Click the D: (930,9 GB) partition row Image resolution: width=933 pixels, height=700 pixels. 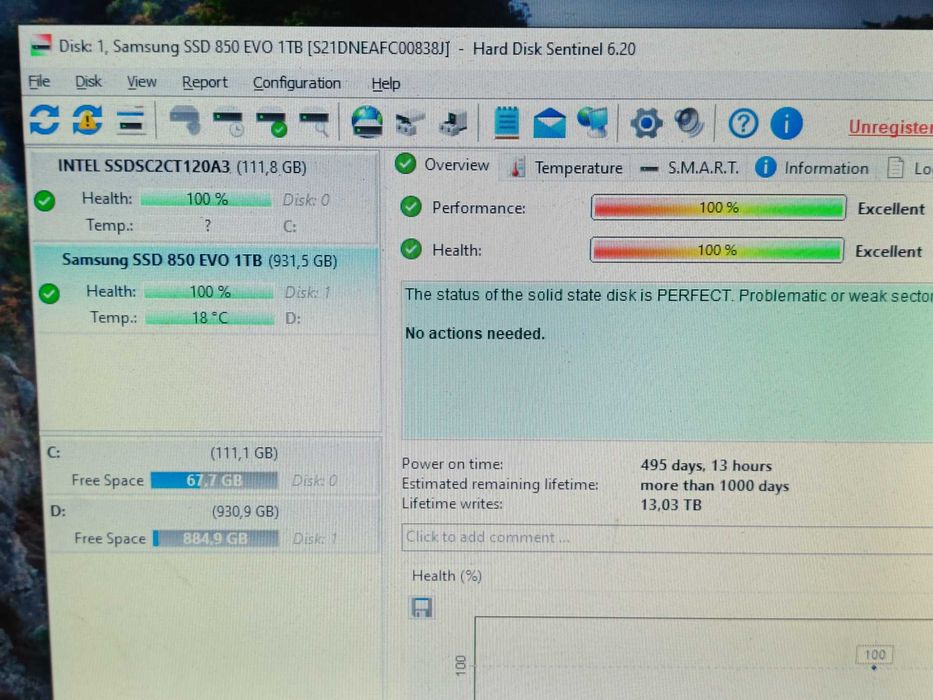[214, 525]
